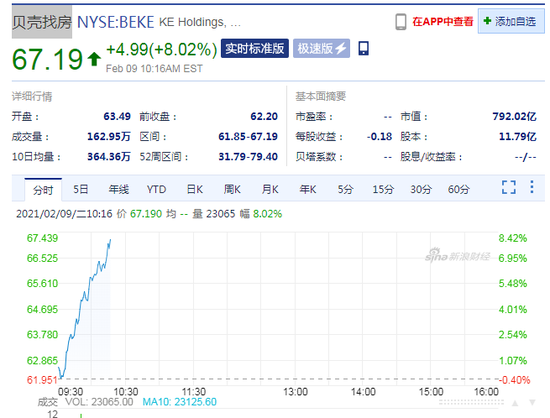Click the mobile phone icon beside 极速版
Viewport: 550px width, 418px height.
tap(363, 48)
